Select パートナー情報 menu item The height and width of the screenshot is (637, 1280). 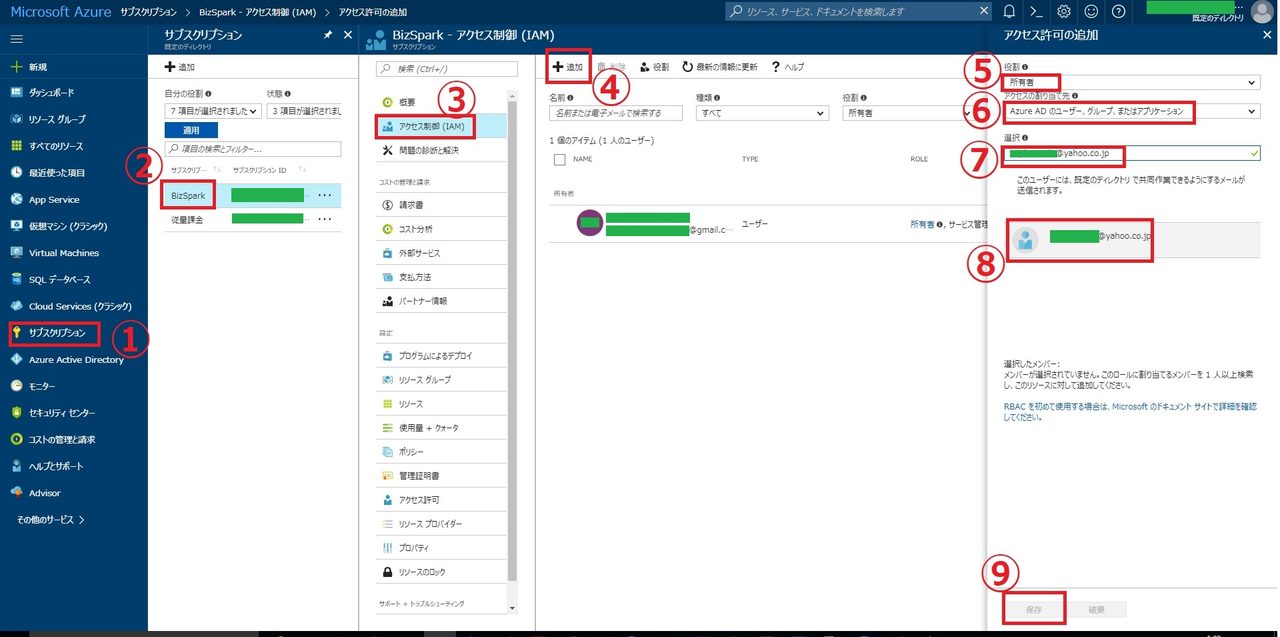click(x=441, y=301)
